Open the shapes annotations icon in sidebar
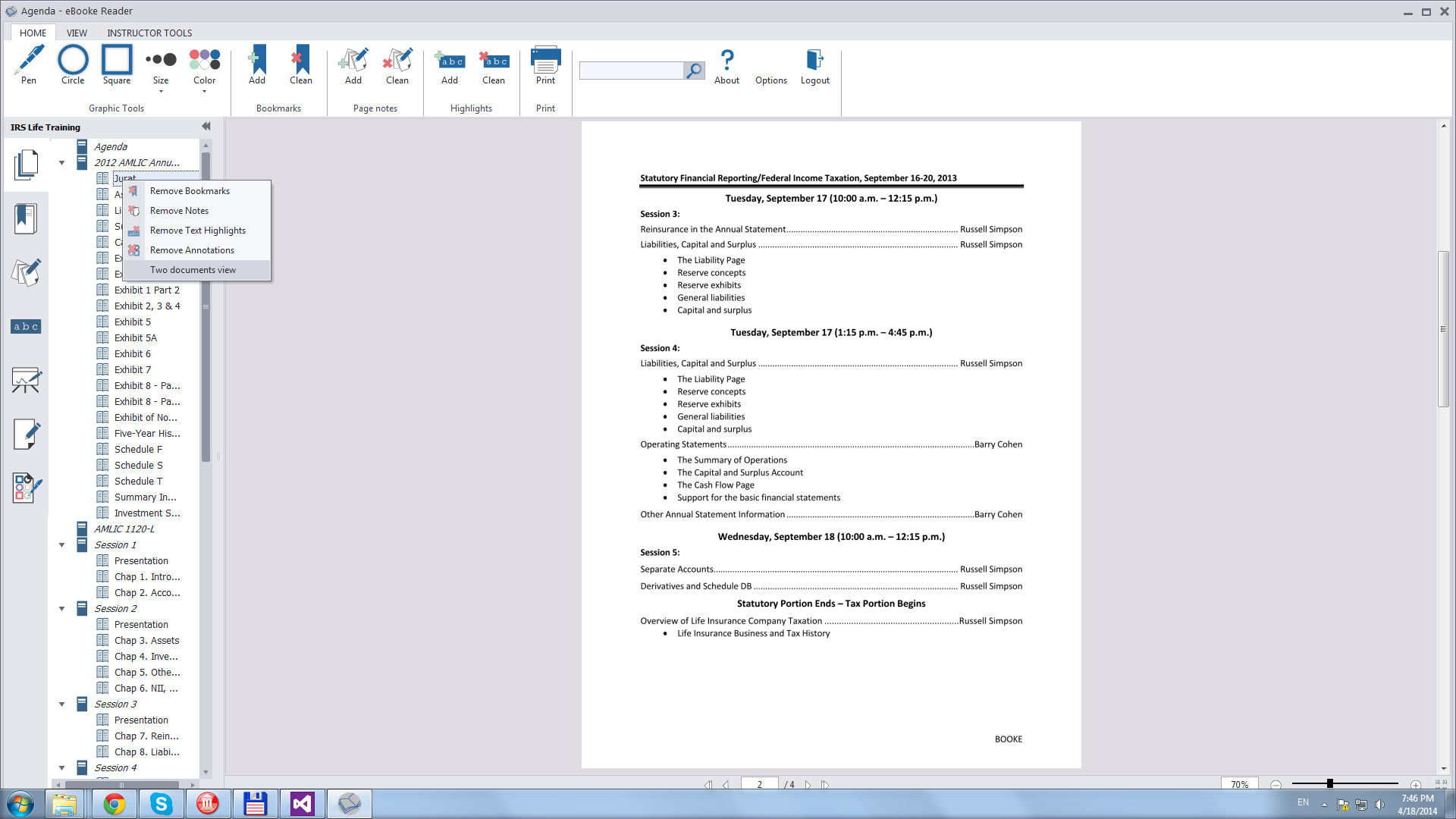 26,488
